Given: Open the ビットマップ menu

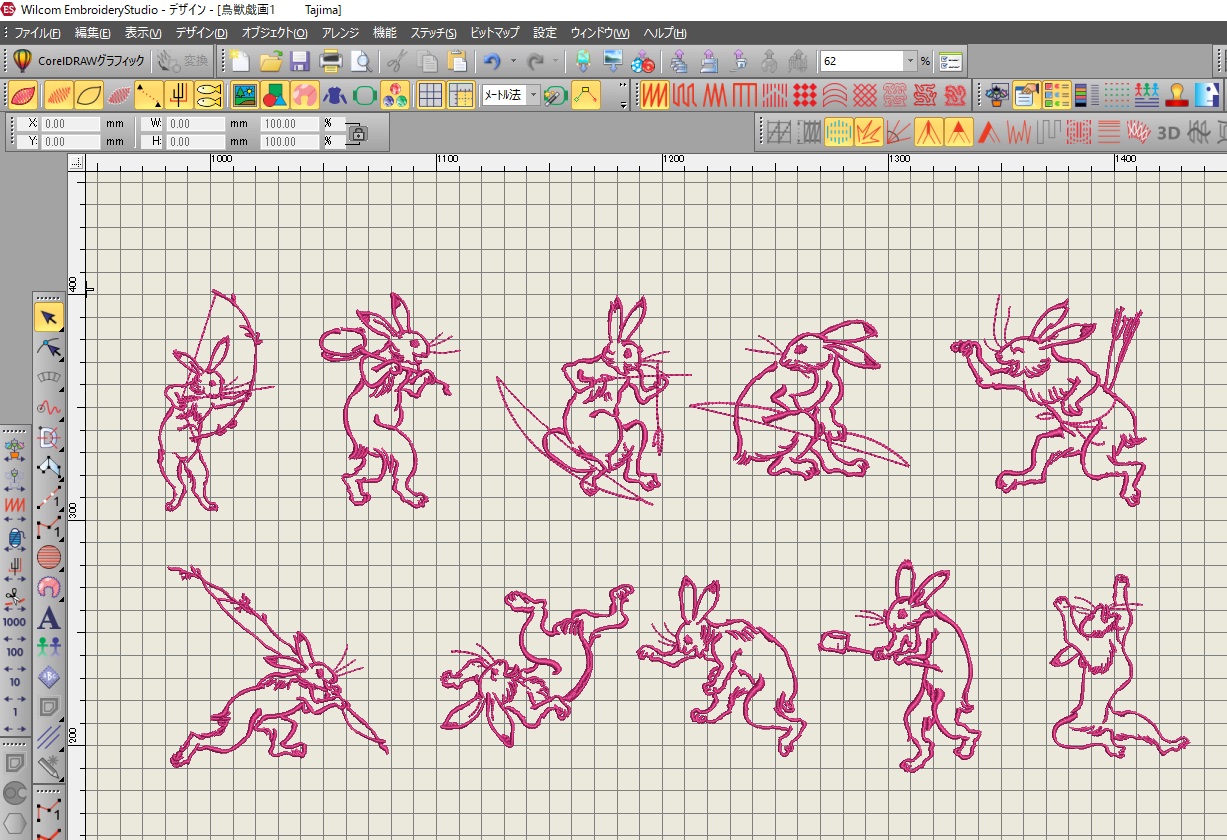Looking at the screenshot, I should (495, 33).
